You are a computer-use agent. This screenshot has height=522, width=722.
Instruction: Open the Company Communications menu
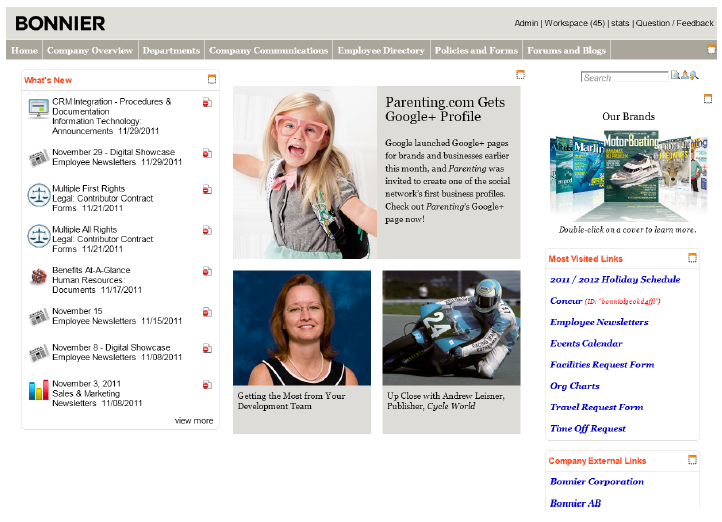point(268,50)
